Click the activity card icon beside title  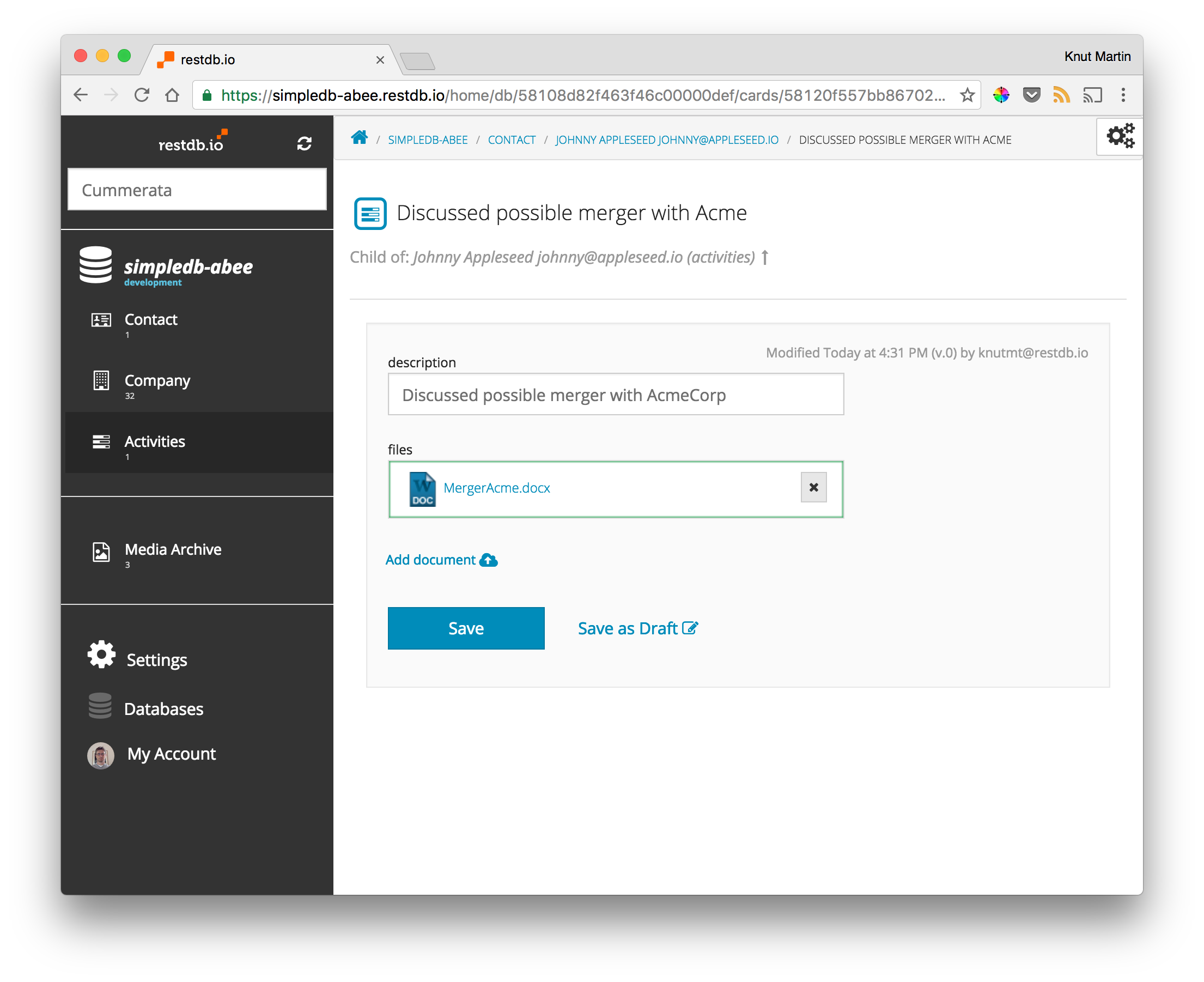pyautogui.click(x=370, y=213)
